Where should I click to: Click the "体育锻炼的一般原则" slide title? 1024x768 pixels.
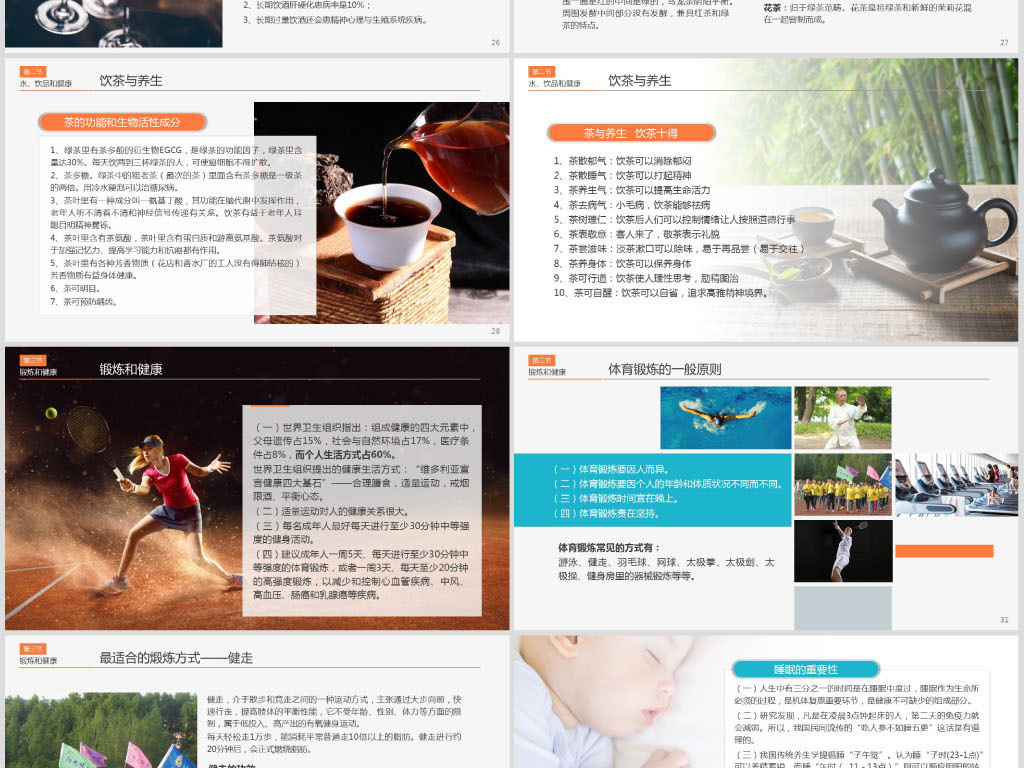[664, 369]
